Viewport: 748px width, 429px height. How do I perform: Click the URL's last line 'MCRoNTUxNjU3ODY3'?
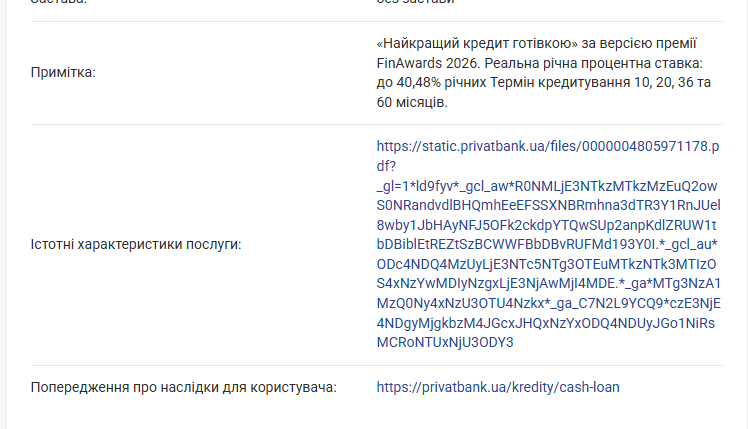(445, 342)
